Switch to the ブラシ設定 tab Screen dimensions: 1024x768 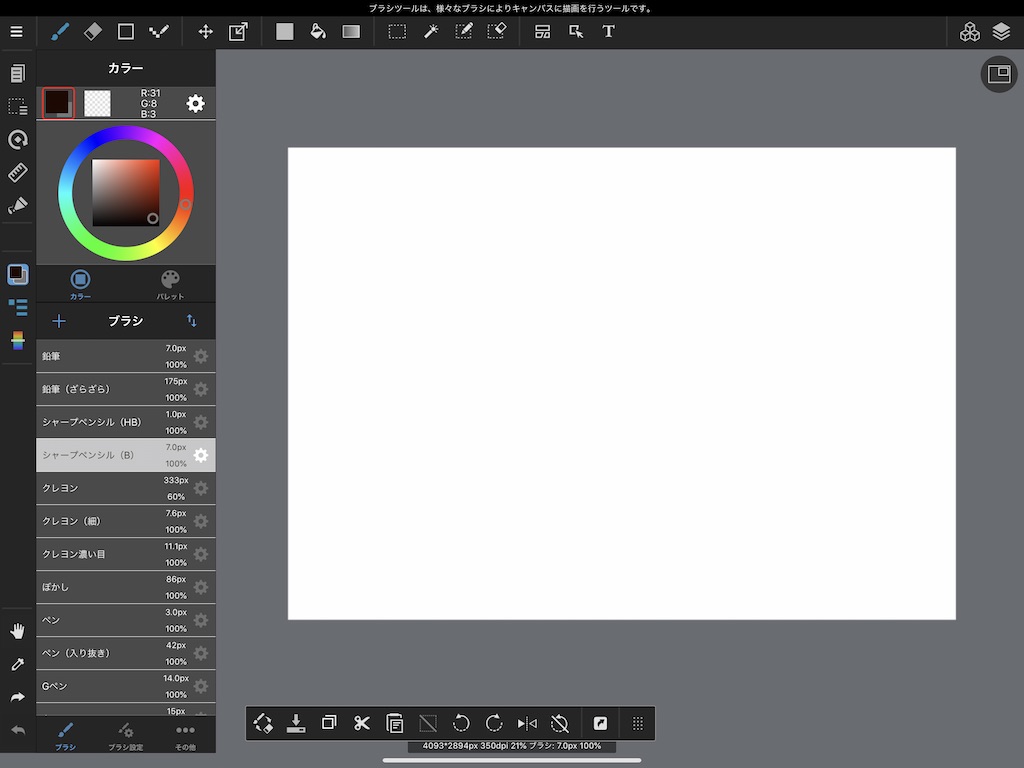[125, 736]
